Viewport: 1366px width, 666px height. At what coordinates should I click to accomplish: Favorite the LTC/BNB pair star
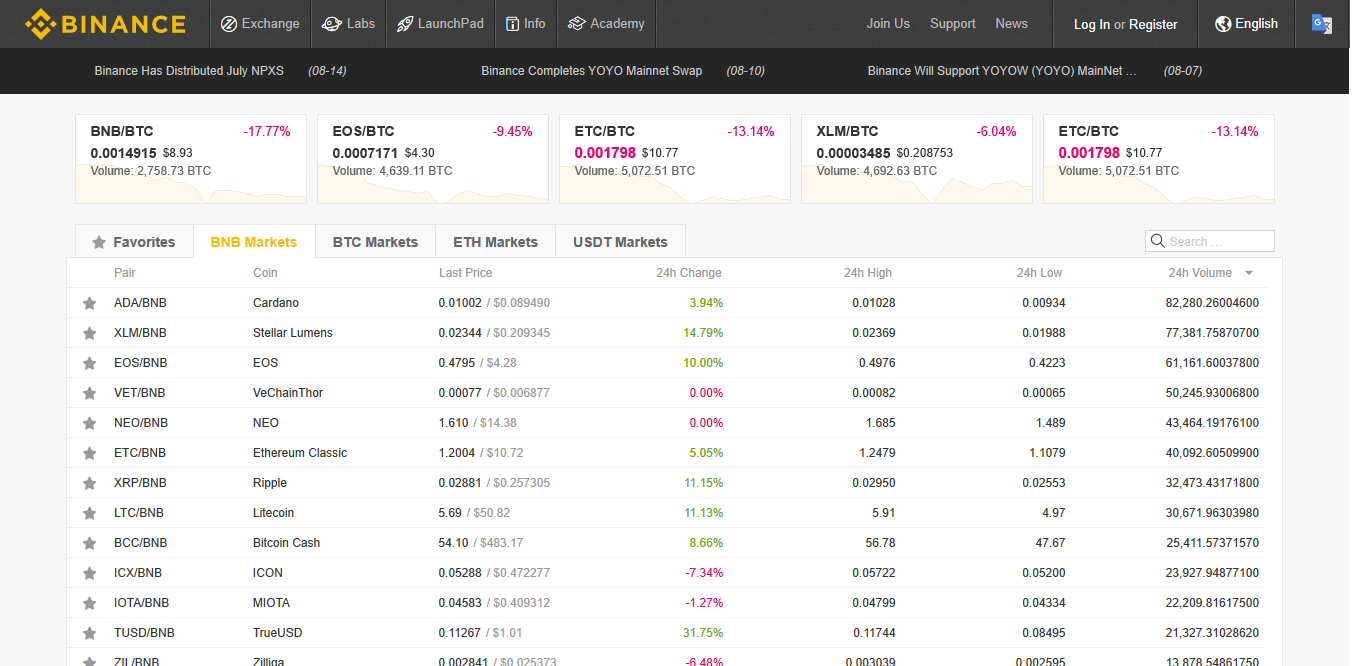(89, 513)
